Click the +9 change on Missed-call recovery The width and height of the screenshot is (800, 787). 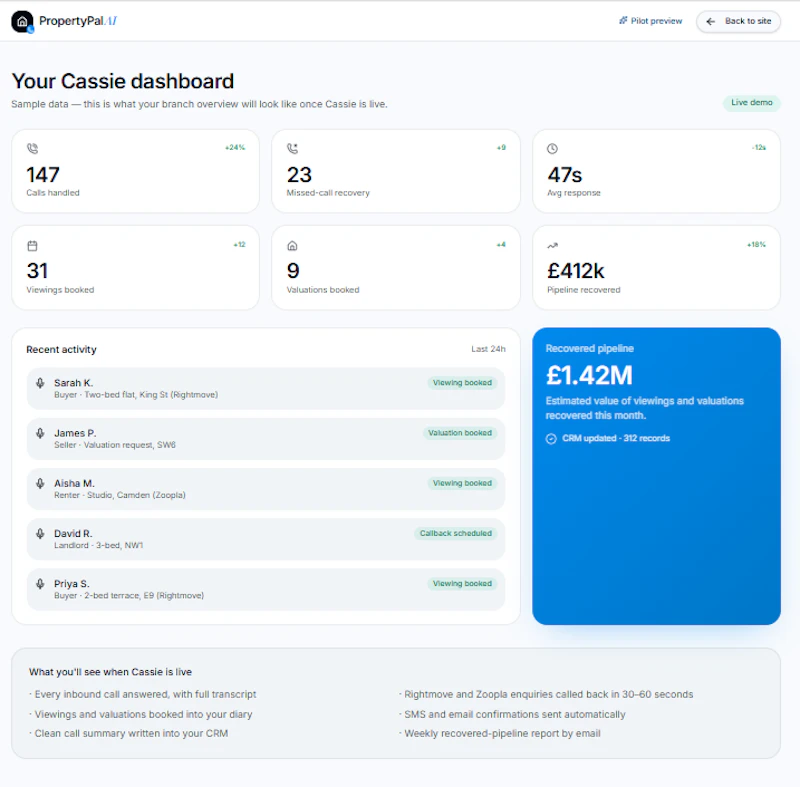point(502,147)
